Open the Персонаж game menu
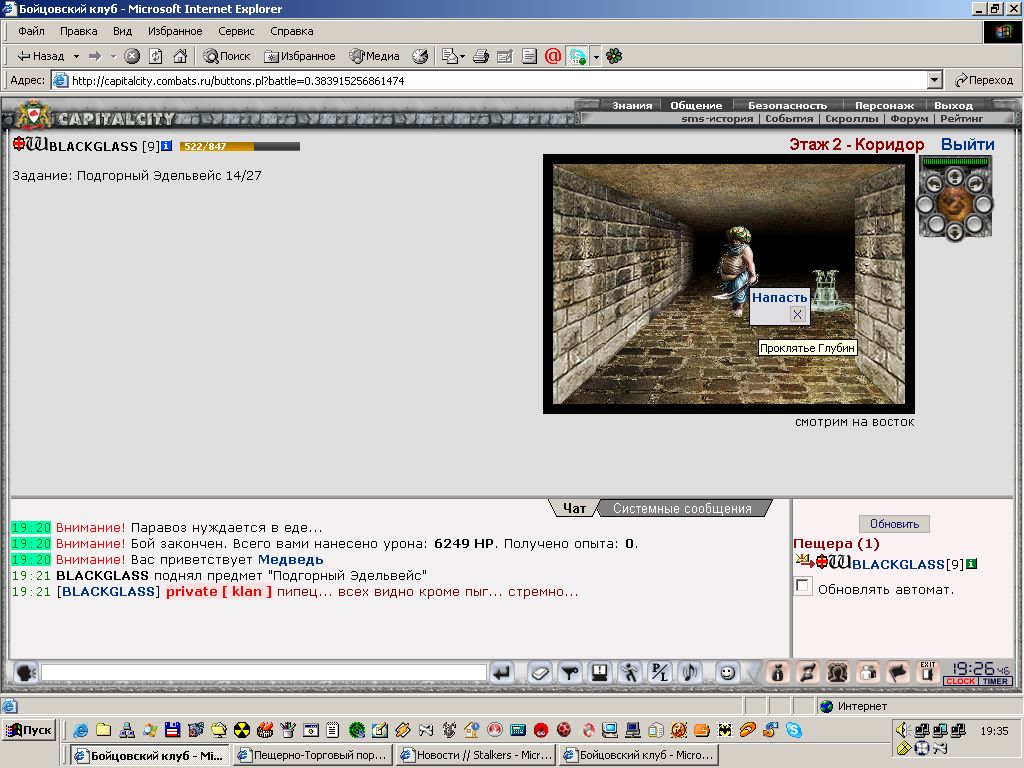This screenshot has height=768, width=1024. (884, 105)
